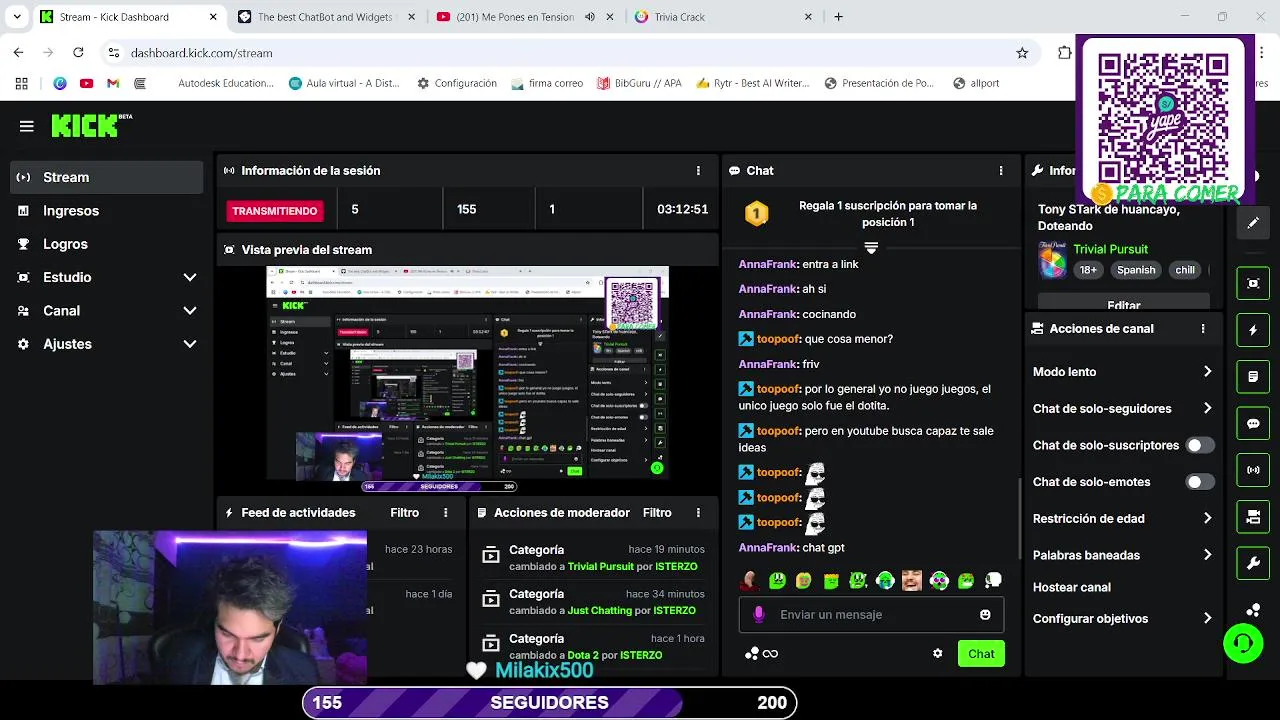This screenshot has width=1280, height=720.
Task: Toggle Chat de solo-emotes switch
Action: pyautogui.click(x=1200, y=482)
